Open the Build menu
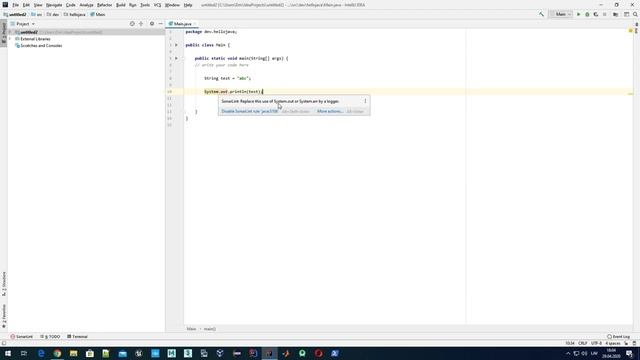 (121, 5)
